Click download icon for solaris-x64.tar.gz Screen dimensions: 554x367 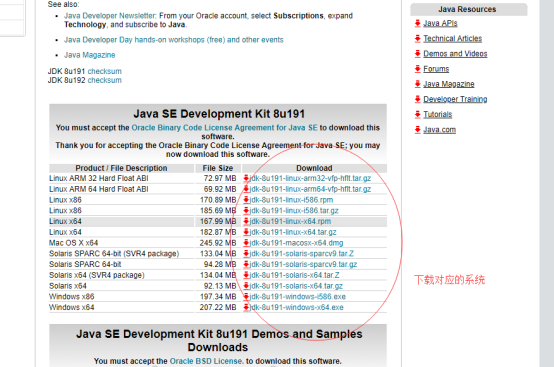246,286
